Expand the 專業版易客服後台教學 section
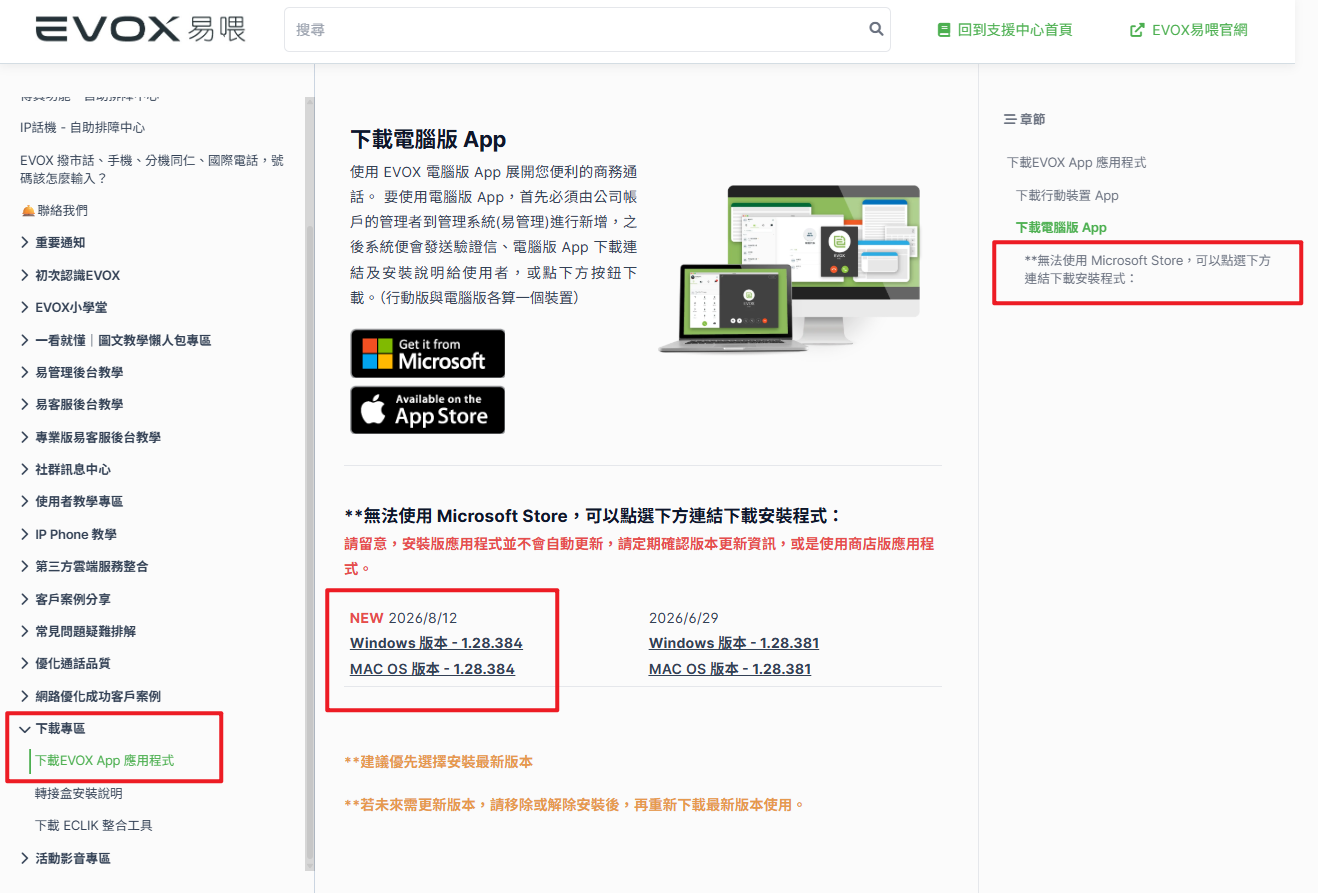Screen dimensions: 1318x893 pos(90,437)
